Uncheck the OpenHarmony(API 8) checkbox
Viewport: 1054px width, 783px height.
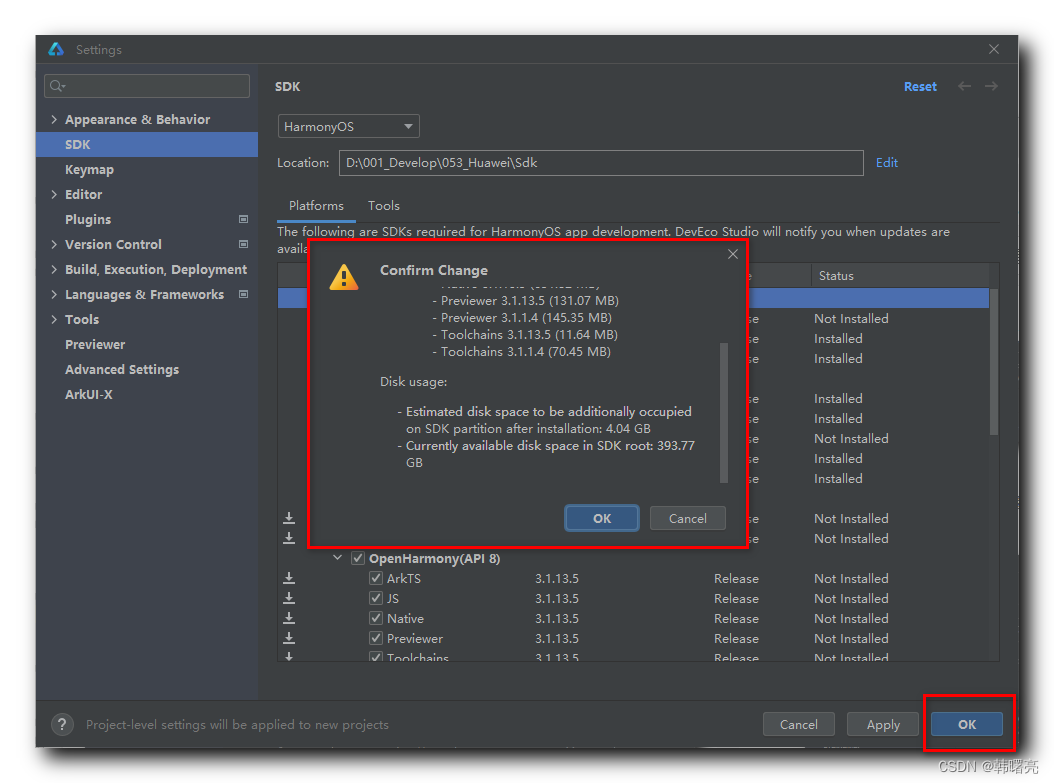[358, 559]
